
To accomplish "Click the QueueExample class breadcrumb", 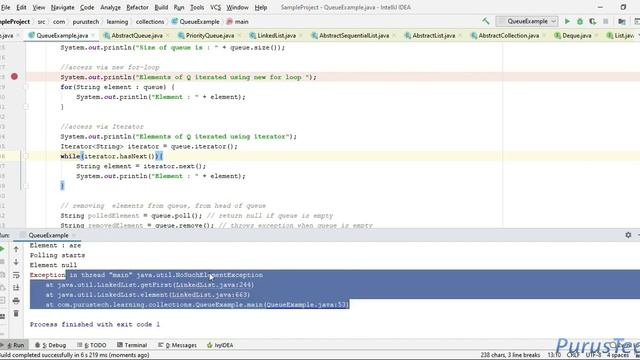I will click(x=196, y=22).
